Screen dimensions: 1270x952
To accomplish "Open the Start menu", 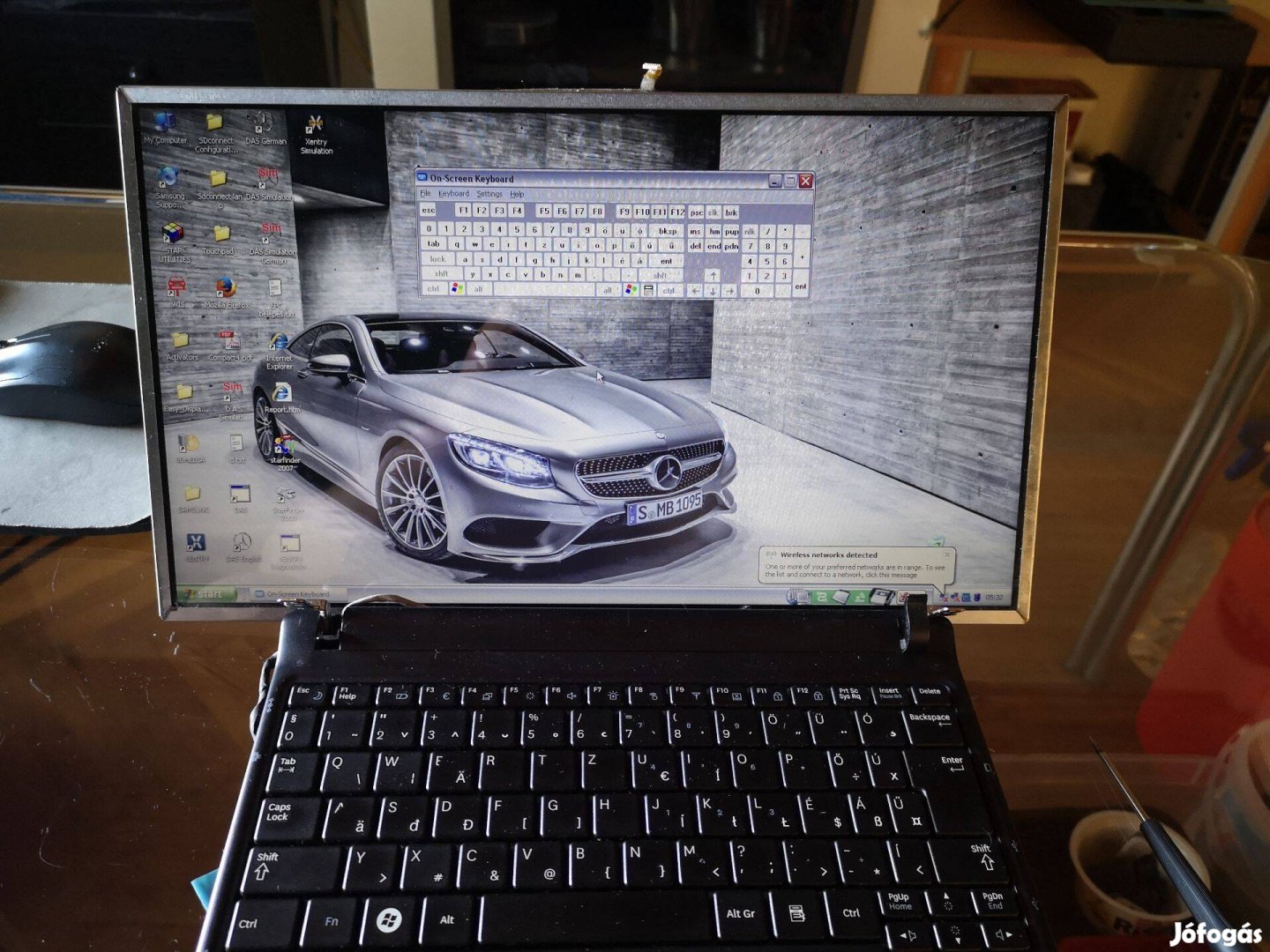I will (205, 594).
